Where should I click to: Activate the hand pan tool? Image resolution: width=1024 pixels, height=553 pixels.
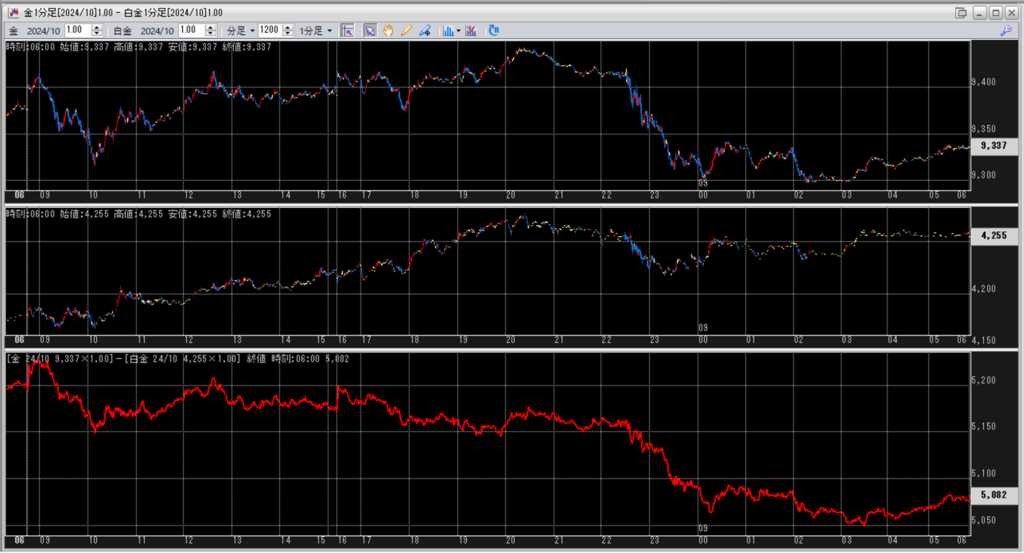click(x=387, y=31)
